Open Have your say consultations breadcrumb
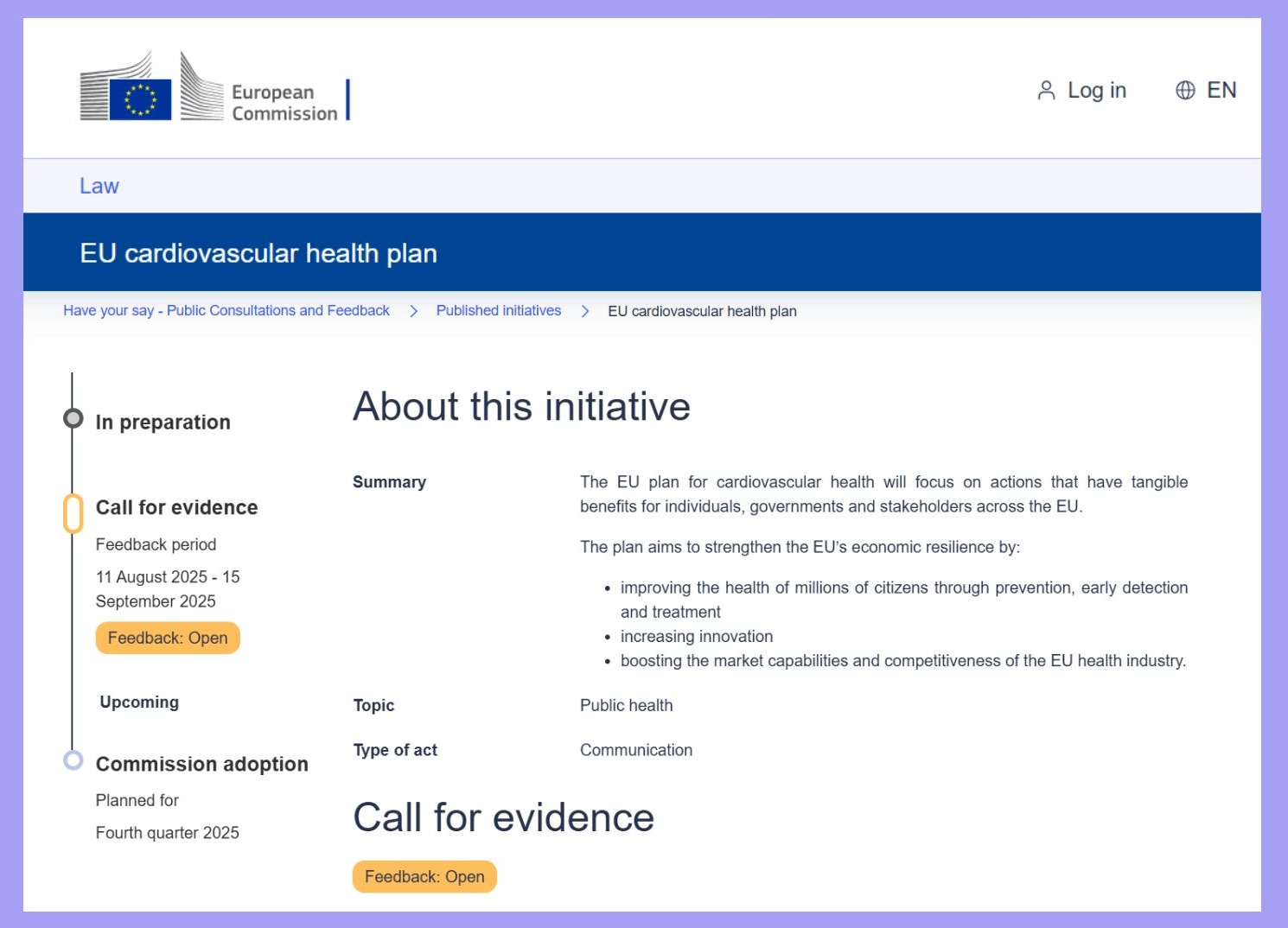The width and height of the screenshot is (1288, 928). pos(226,311)
